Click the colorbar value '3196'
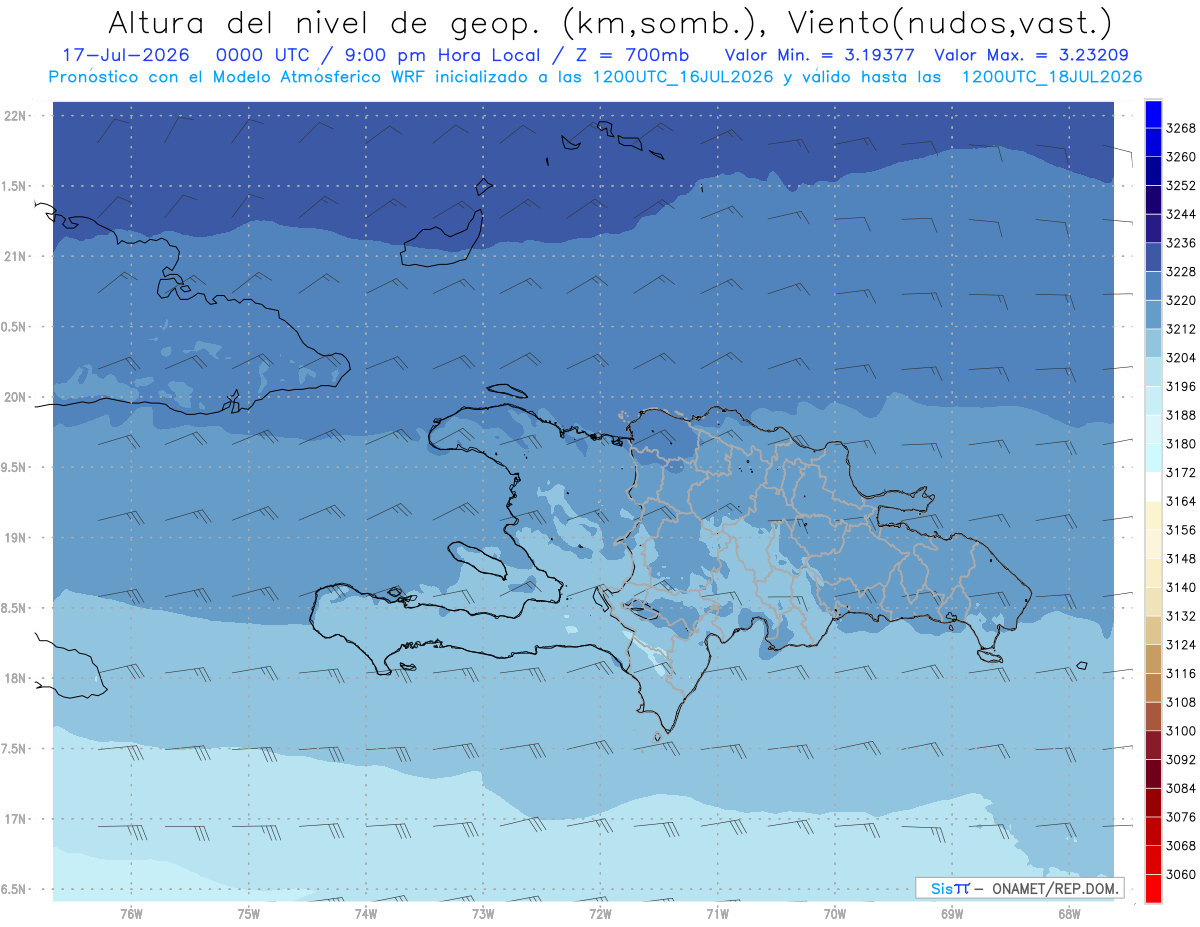1200x927 pixels. [1181, 386]
